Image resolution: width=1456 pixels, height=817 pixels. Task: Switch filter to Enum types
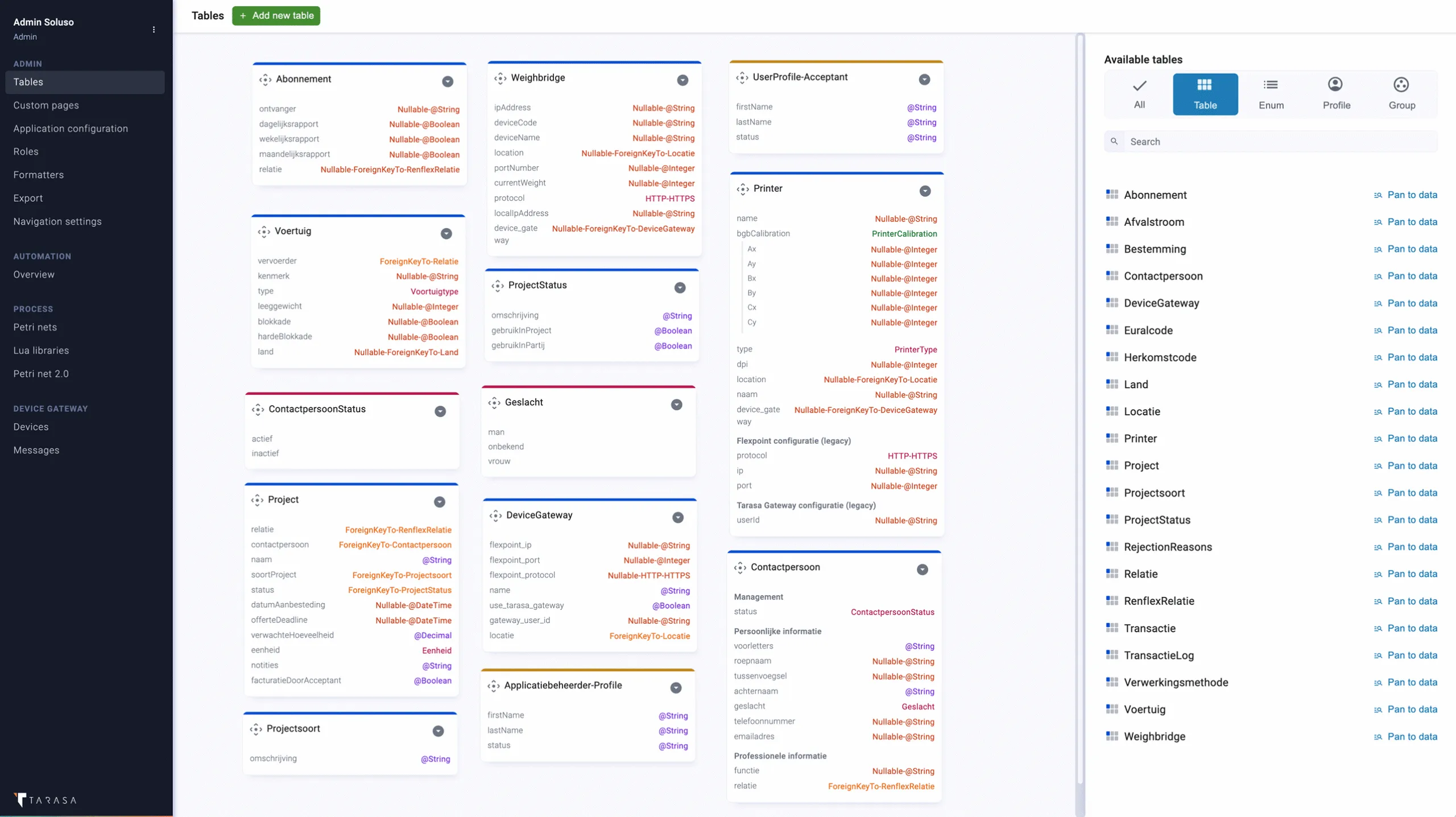pos(1271,94)
